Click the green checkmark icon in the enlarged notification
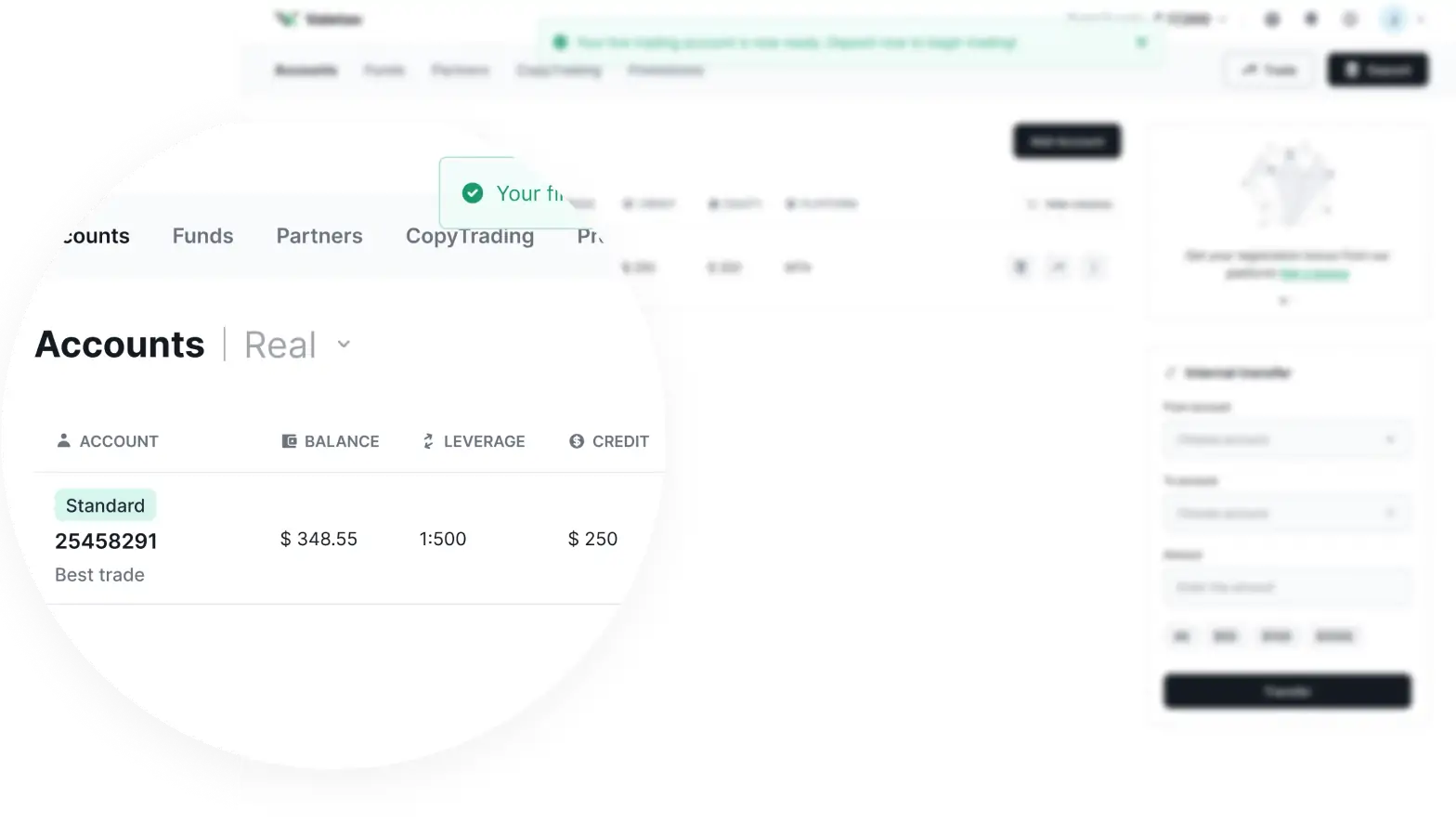This screenshot has width=1456, height=836. (473, 193)
